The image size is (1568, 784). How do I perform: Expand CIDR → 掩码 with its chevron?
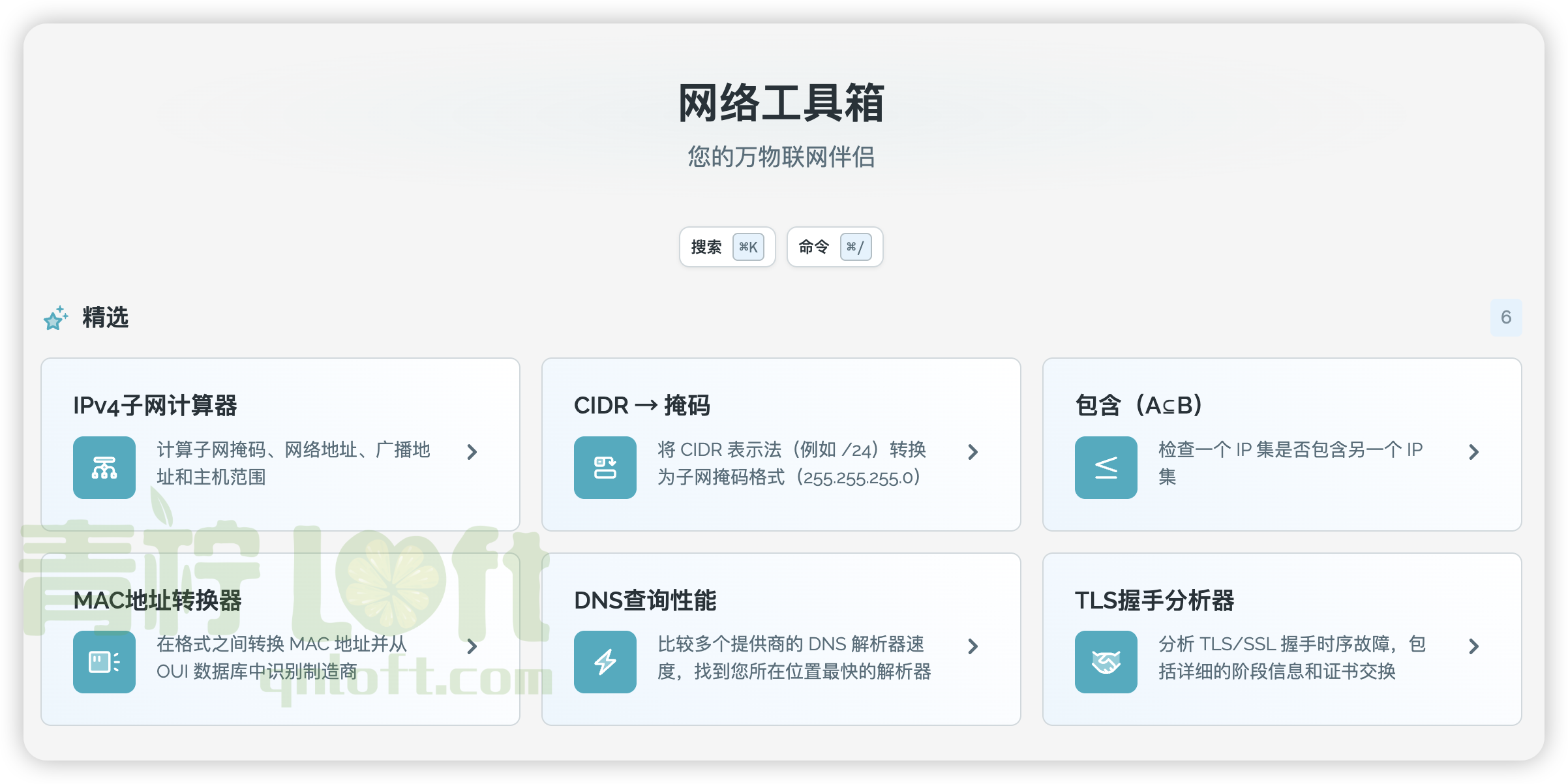coord(973,452)
